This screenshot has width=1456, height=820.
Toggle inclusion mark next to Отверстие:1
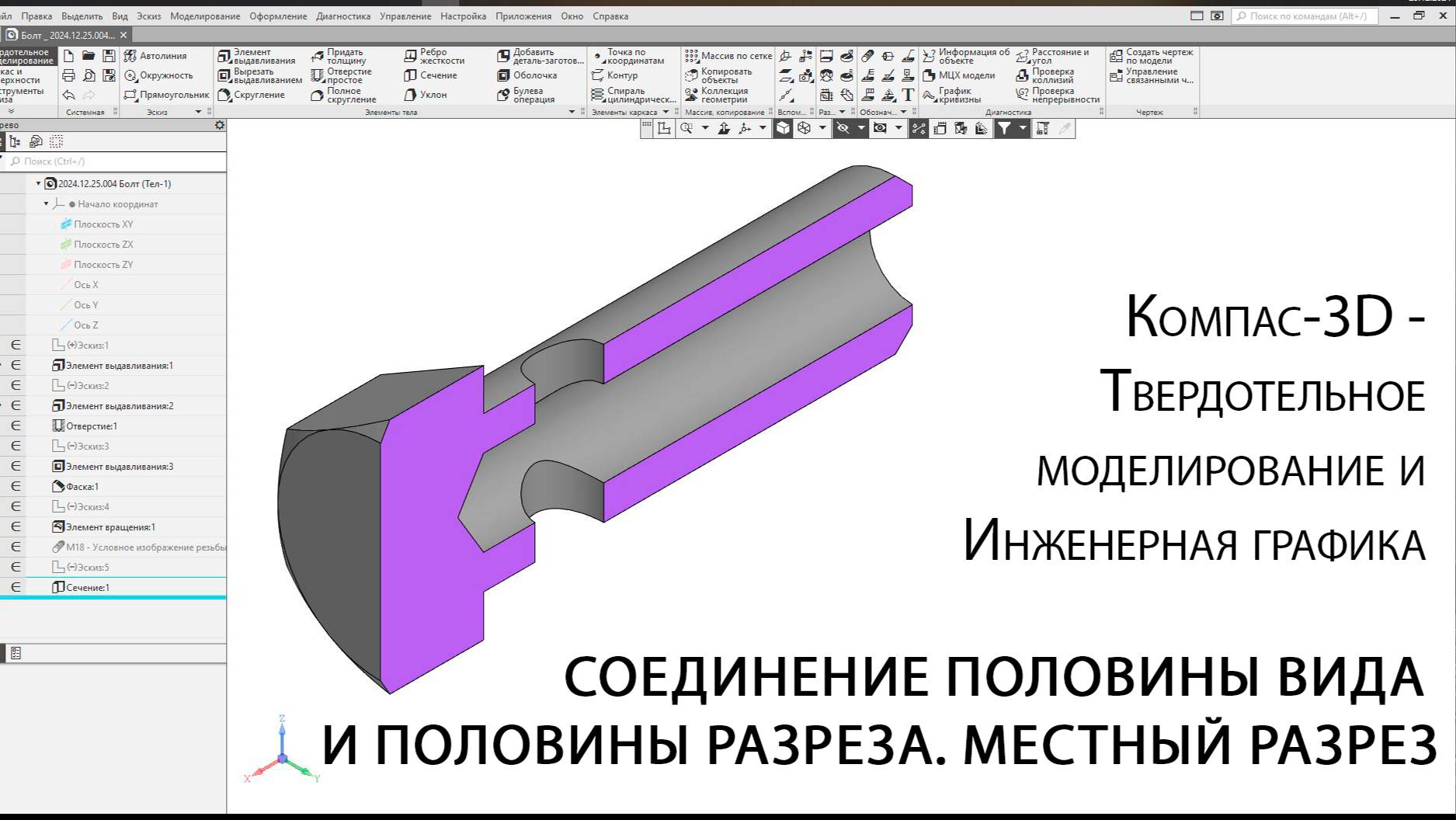(16, 426)
